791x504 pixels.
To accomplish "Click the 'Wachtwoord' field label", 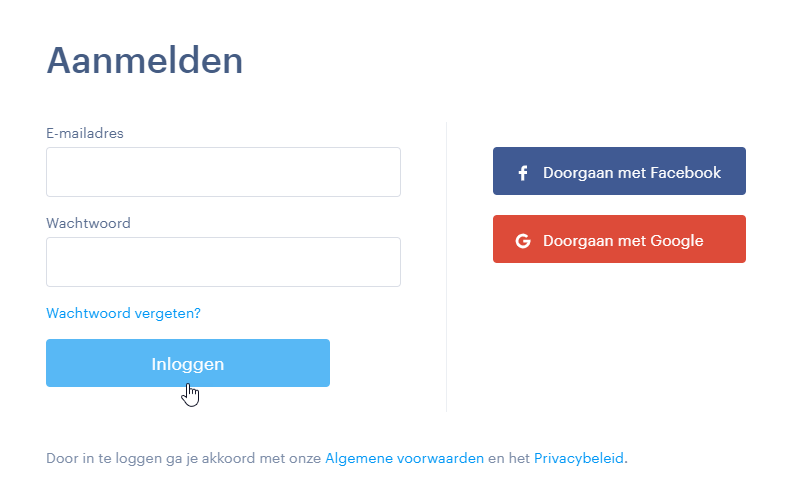I will point(88,223).
